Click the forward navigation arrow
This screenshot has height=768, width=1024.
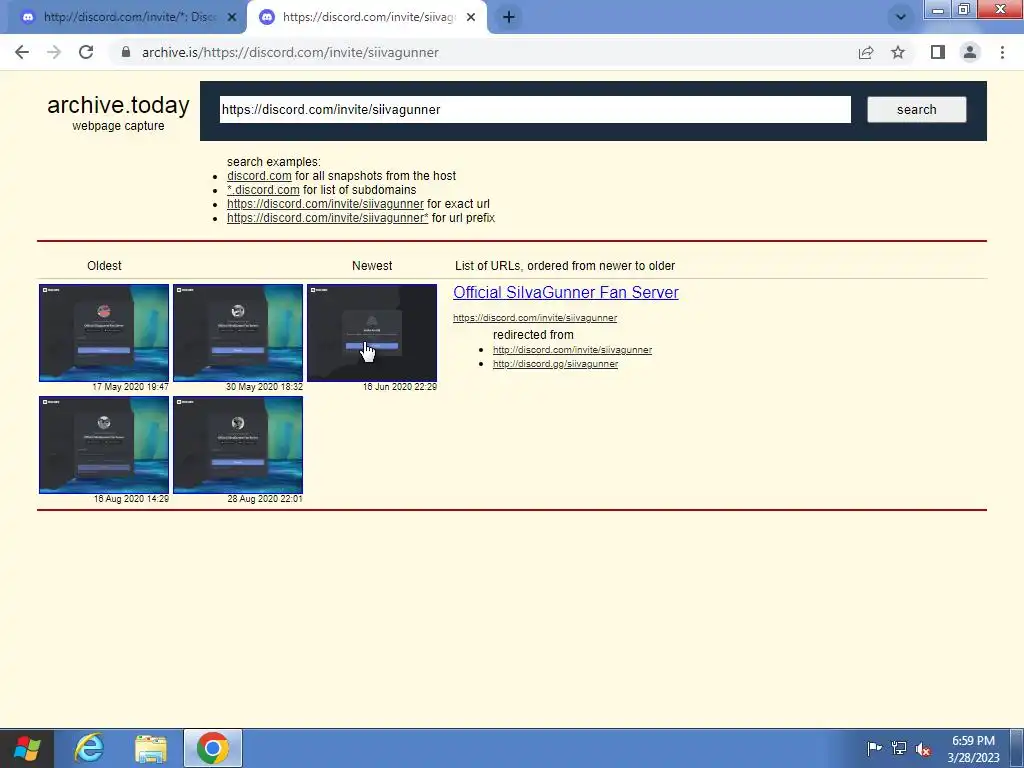(x=54, y=52)
